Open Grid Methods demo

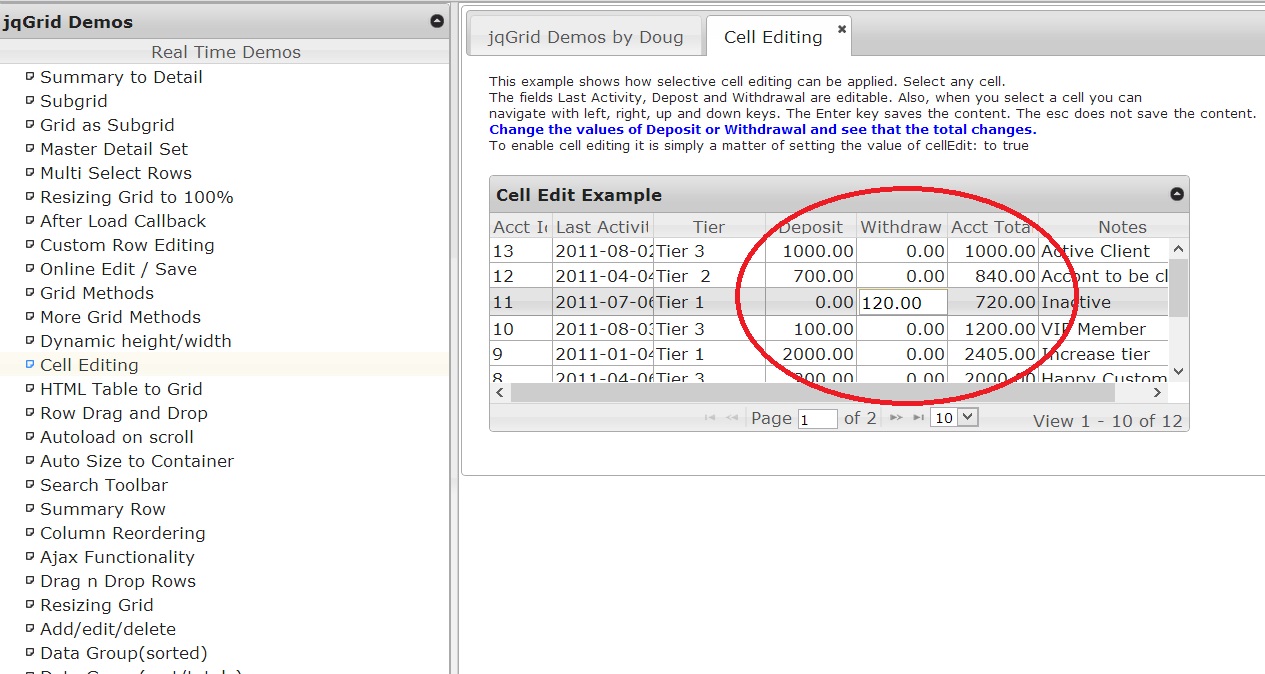[x=97, y=293]
